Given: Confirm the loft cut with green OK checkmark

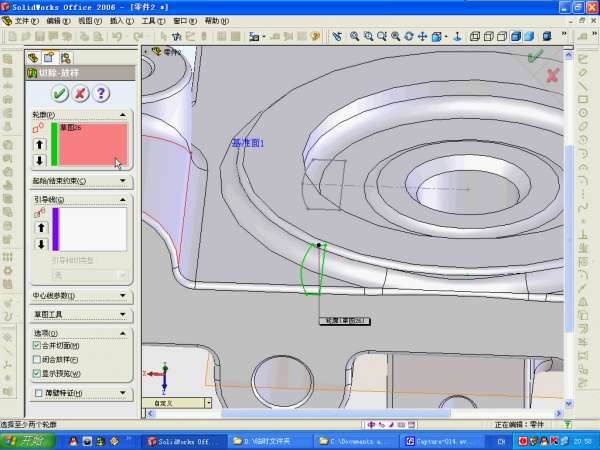Looking at the screenshot, I should point(60,93).
